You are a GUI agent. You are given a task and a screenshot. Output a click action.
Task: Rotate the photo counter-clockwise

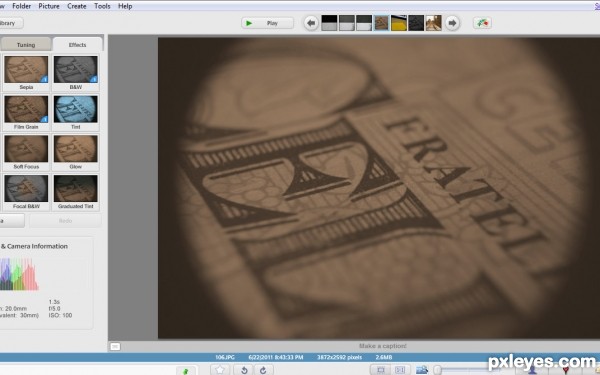tap(244, 370)
